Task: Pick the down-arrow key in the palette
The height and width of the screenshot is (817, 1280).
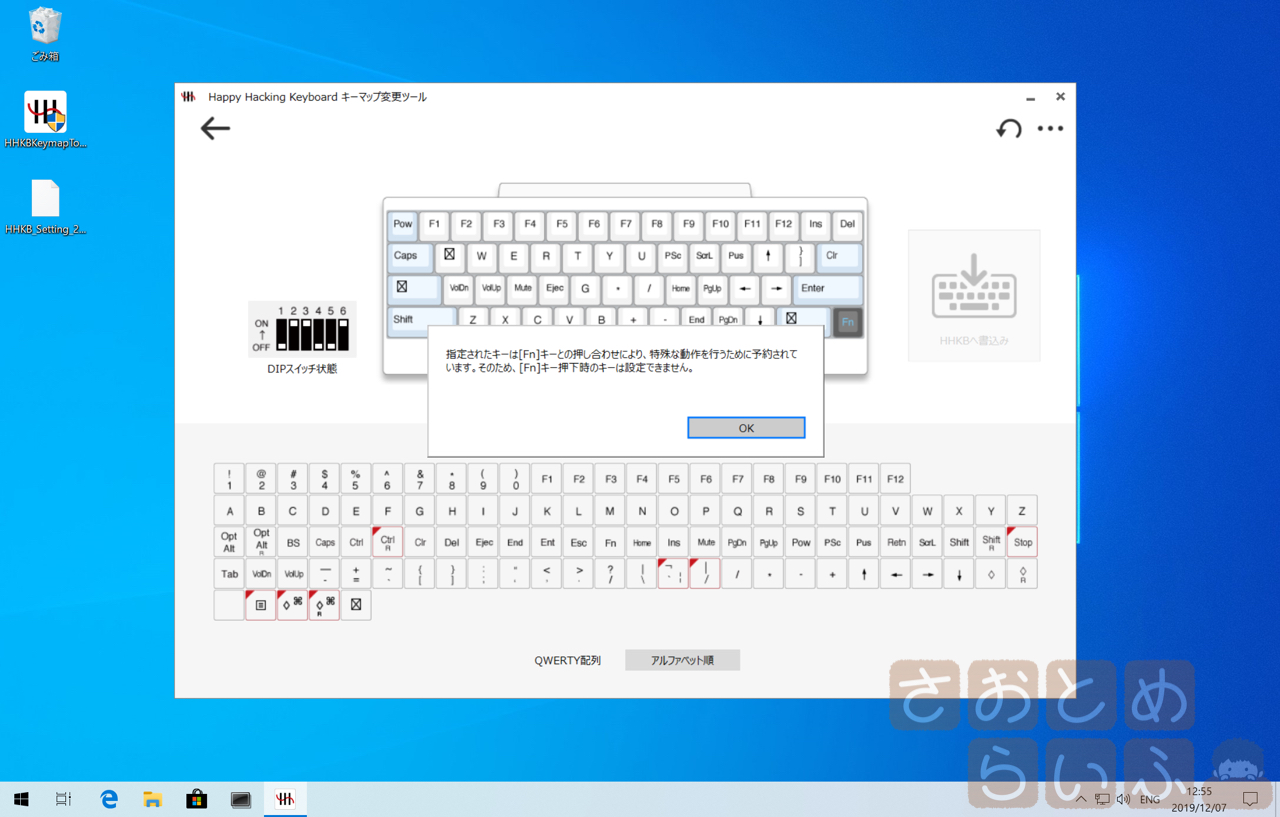Action: pyautogui.click(x=959, y=574)
